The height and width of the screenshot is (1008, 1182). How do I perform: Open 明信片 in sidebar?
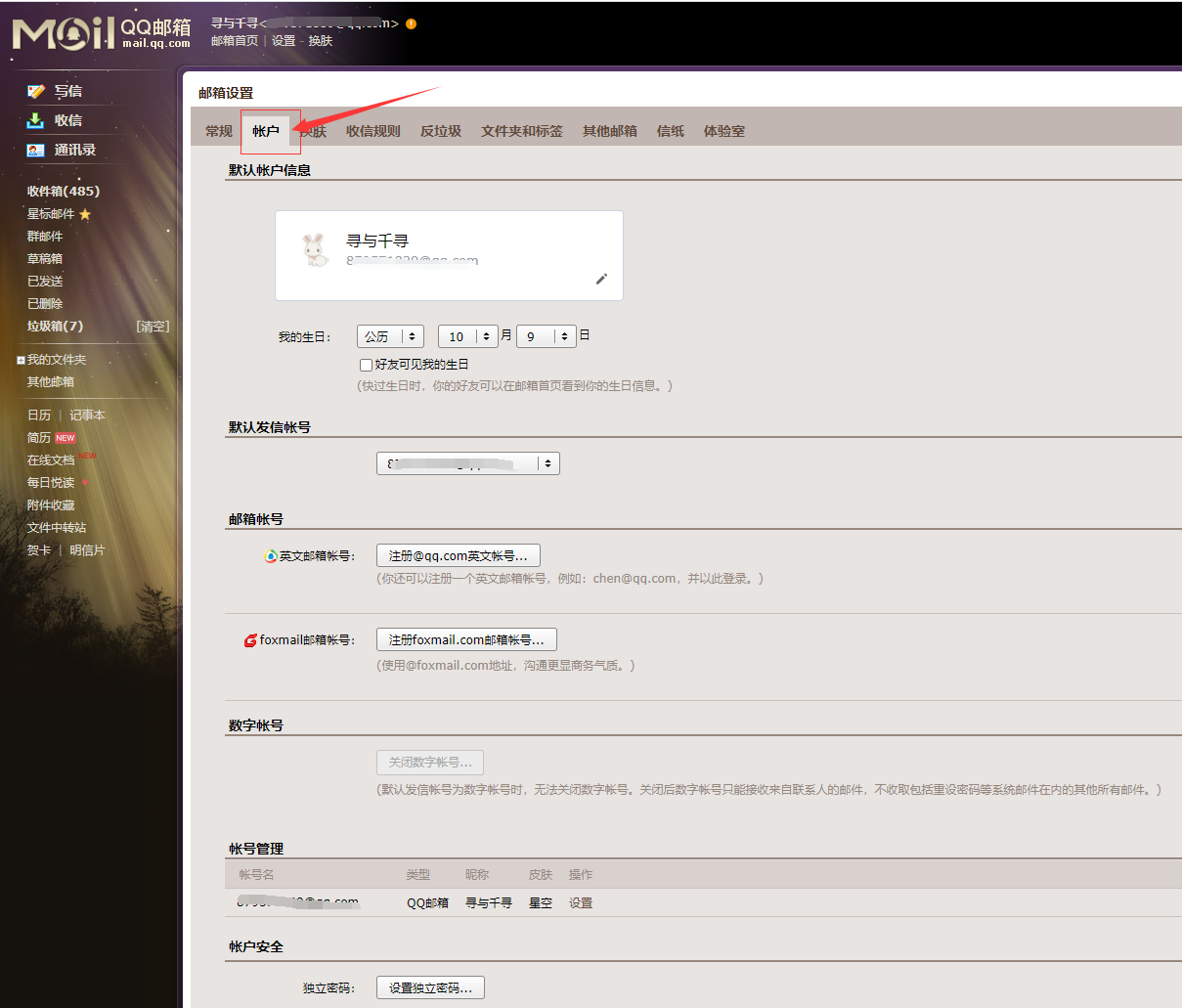pyautogui.click(x=87, y=550)
